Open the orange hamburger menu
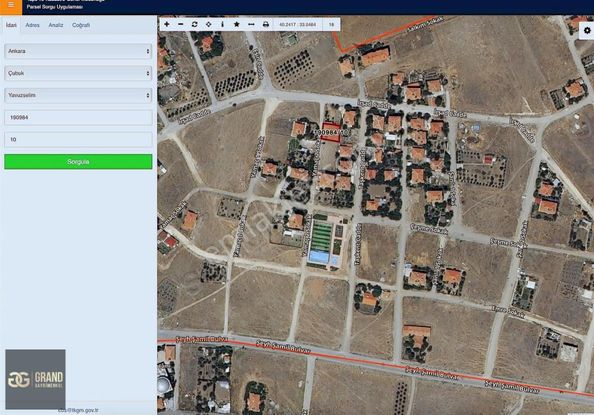 [x=11, y=5]
